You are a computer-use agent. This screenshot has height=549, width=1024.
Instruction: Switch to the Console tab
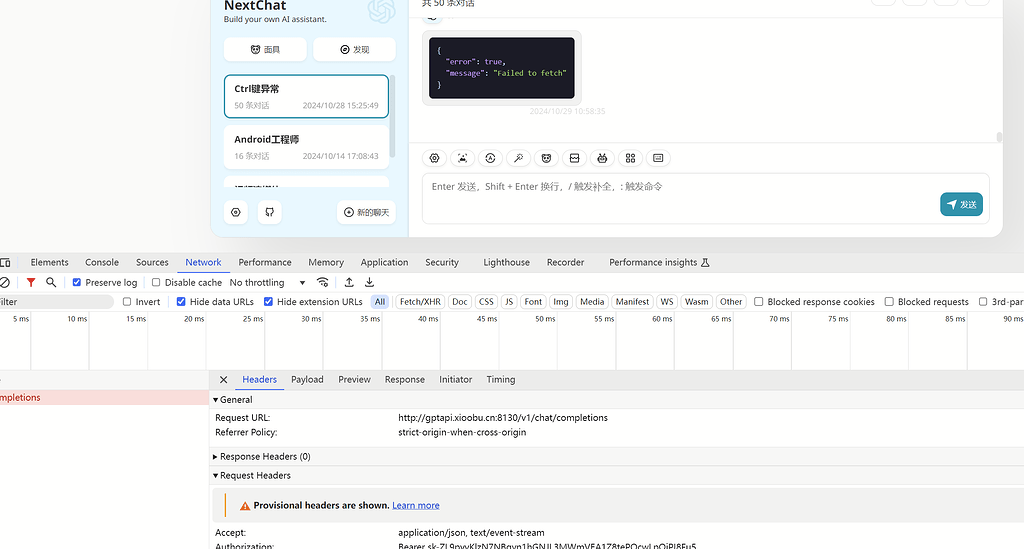tap(102, 262)
